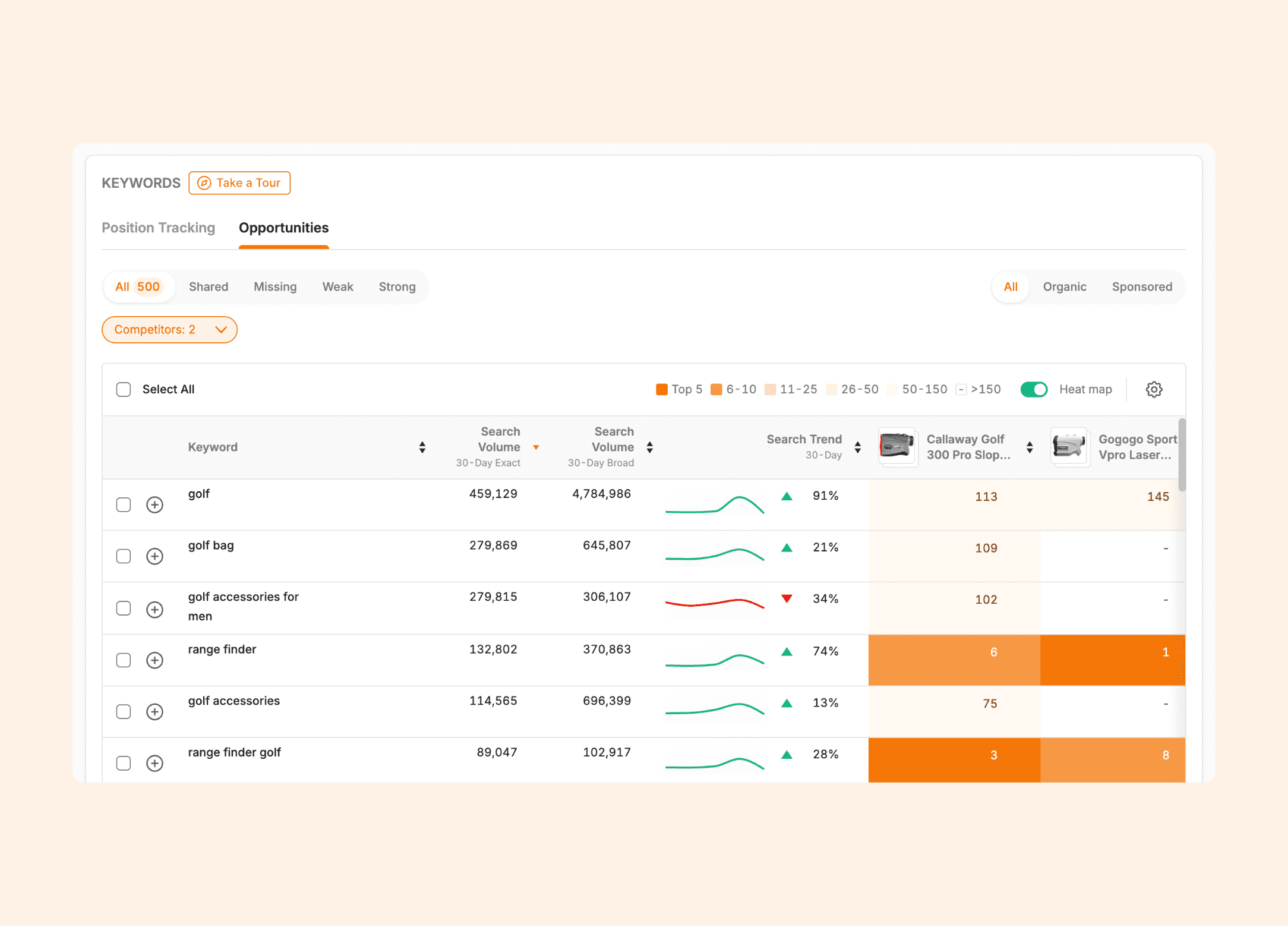Check the Select All checkbox
Image resolution: width=1288 pixels, height=927 pixels.
coord(124,390)
